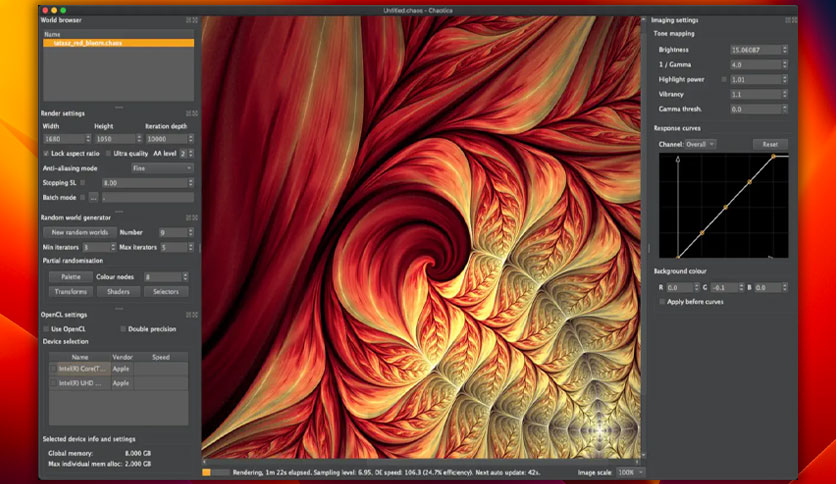
Task: Undock the Render settings panel
Action: [x=189, y=114]
